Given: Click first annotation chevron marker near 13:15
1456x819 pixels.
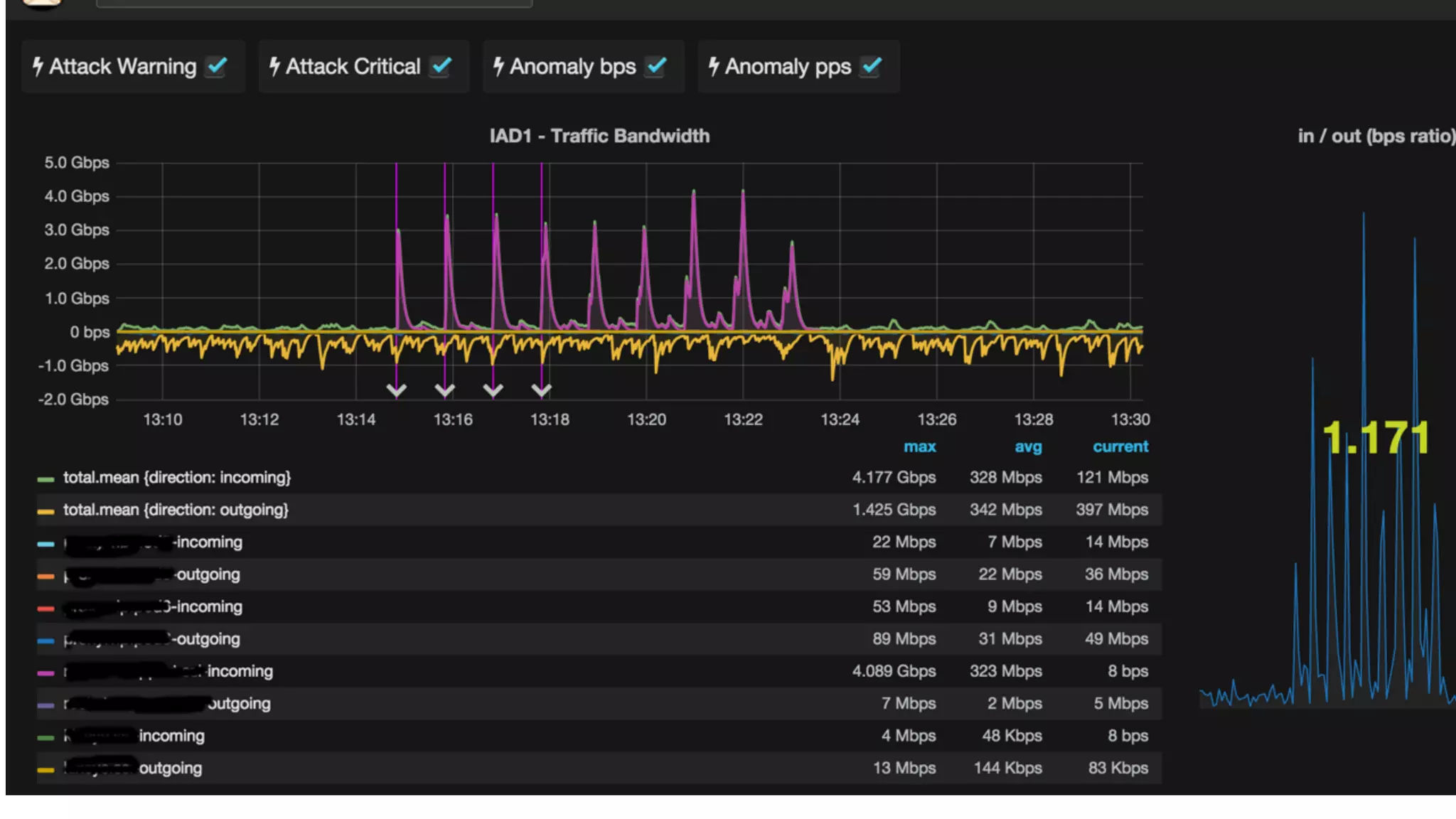Looking at the screenshot, I should pyautogui.click(x=397, y=390).
